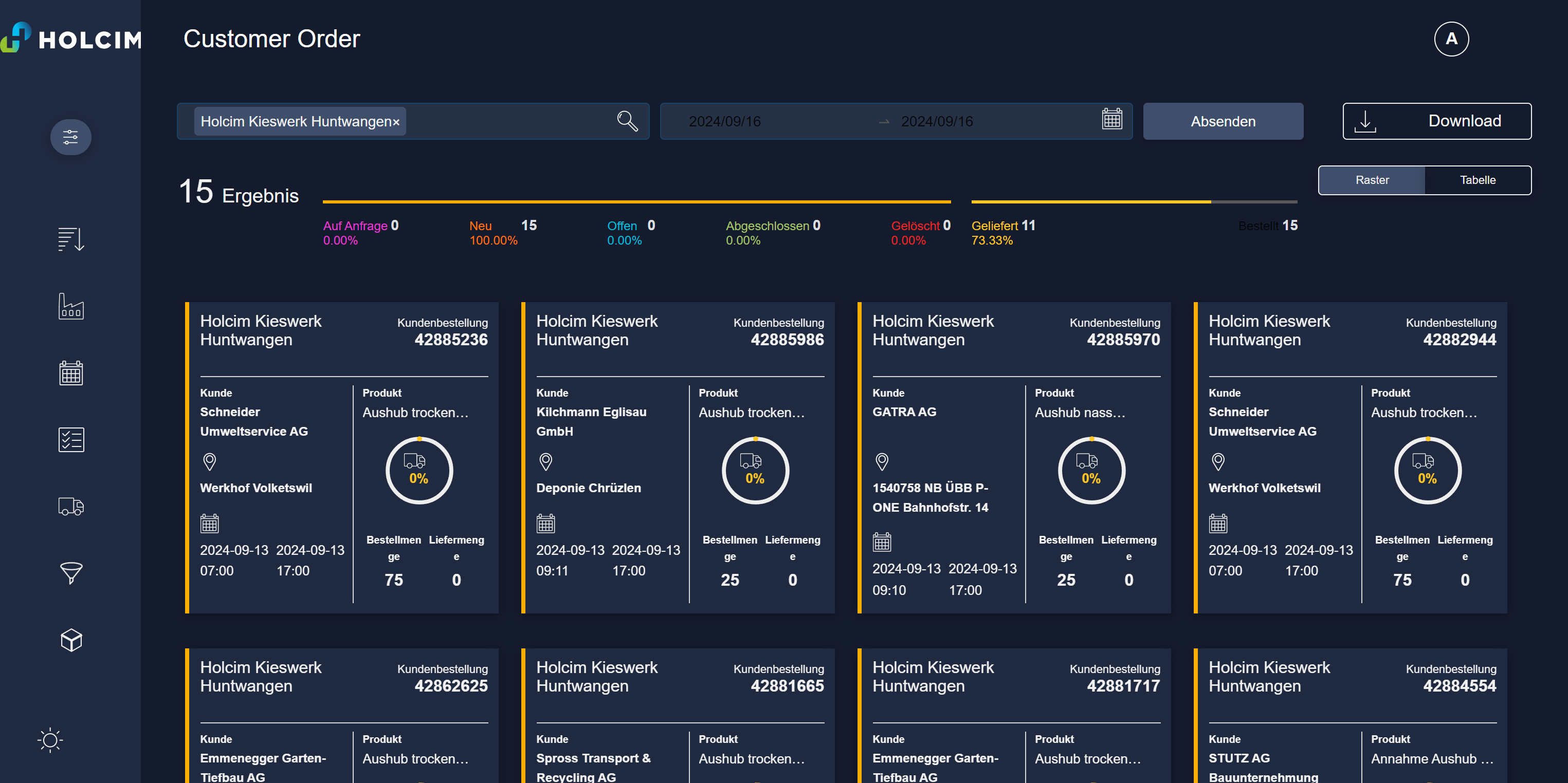Image resolution: width=1568 pixels, height=783 pixels.
Task: Click the funnel filter sidebar icon
Action: point(70,573)
